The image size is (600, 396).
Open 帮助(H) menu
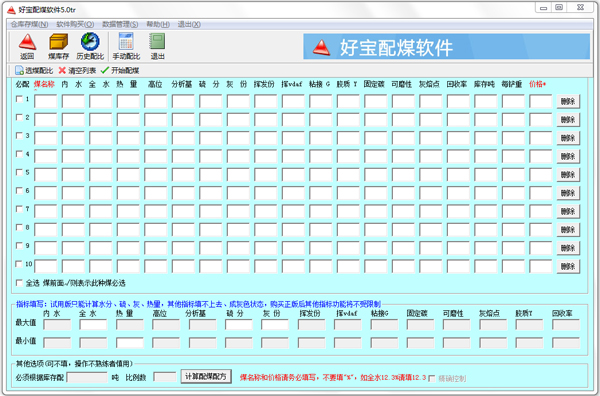pyautogui.click(x=158, y=24)
